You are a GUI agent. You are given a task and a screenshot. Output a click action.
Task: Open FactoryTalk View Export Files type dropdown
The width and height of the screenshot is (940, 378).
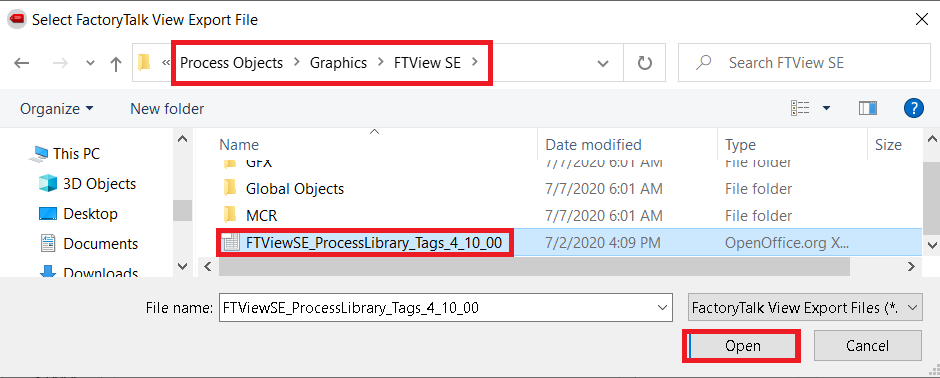point(805,308)
